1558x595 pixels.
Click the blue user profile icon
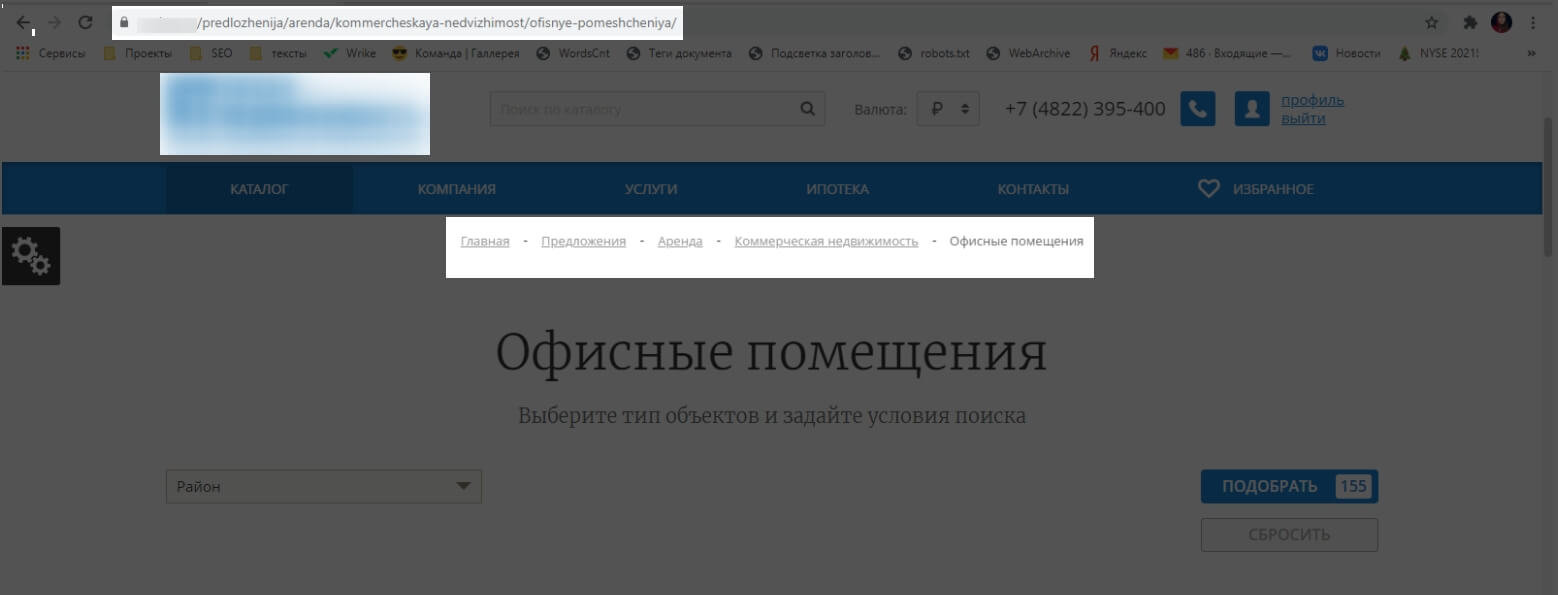coord(1252,109)
